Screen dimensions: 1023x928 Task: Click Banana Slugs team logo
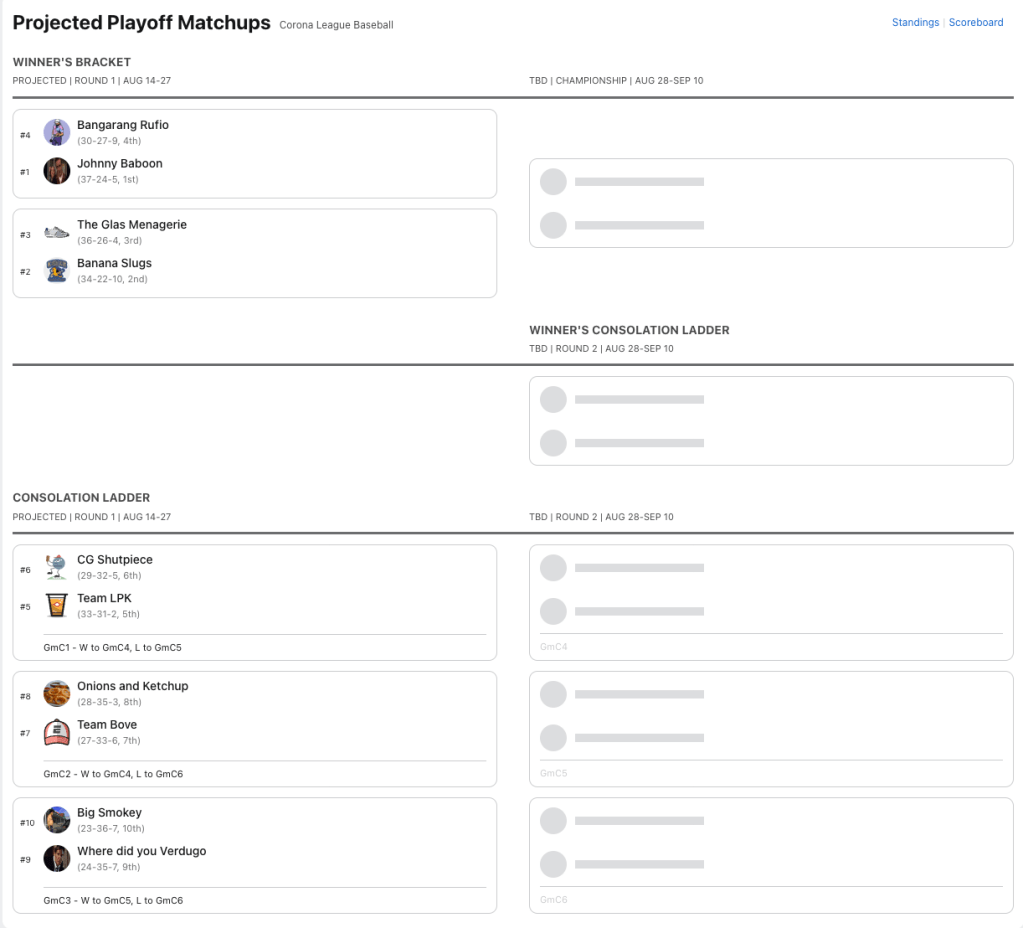click(x=57, y=271)
